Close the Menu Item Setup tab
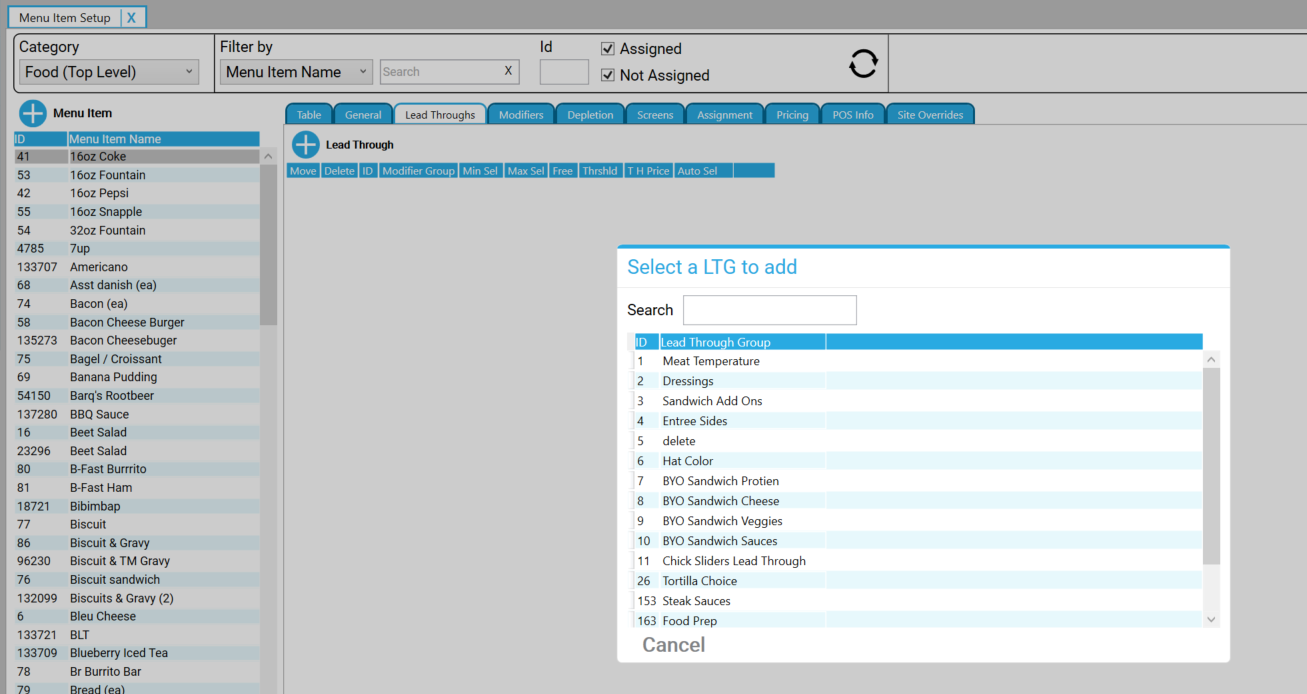The image size is (1307, 694). (131, 18)
